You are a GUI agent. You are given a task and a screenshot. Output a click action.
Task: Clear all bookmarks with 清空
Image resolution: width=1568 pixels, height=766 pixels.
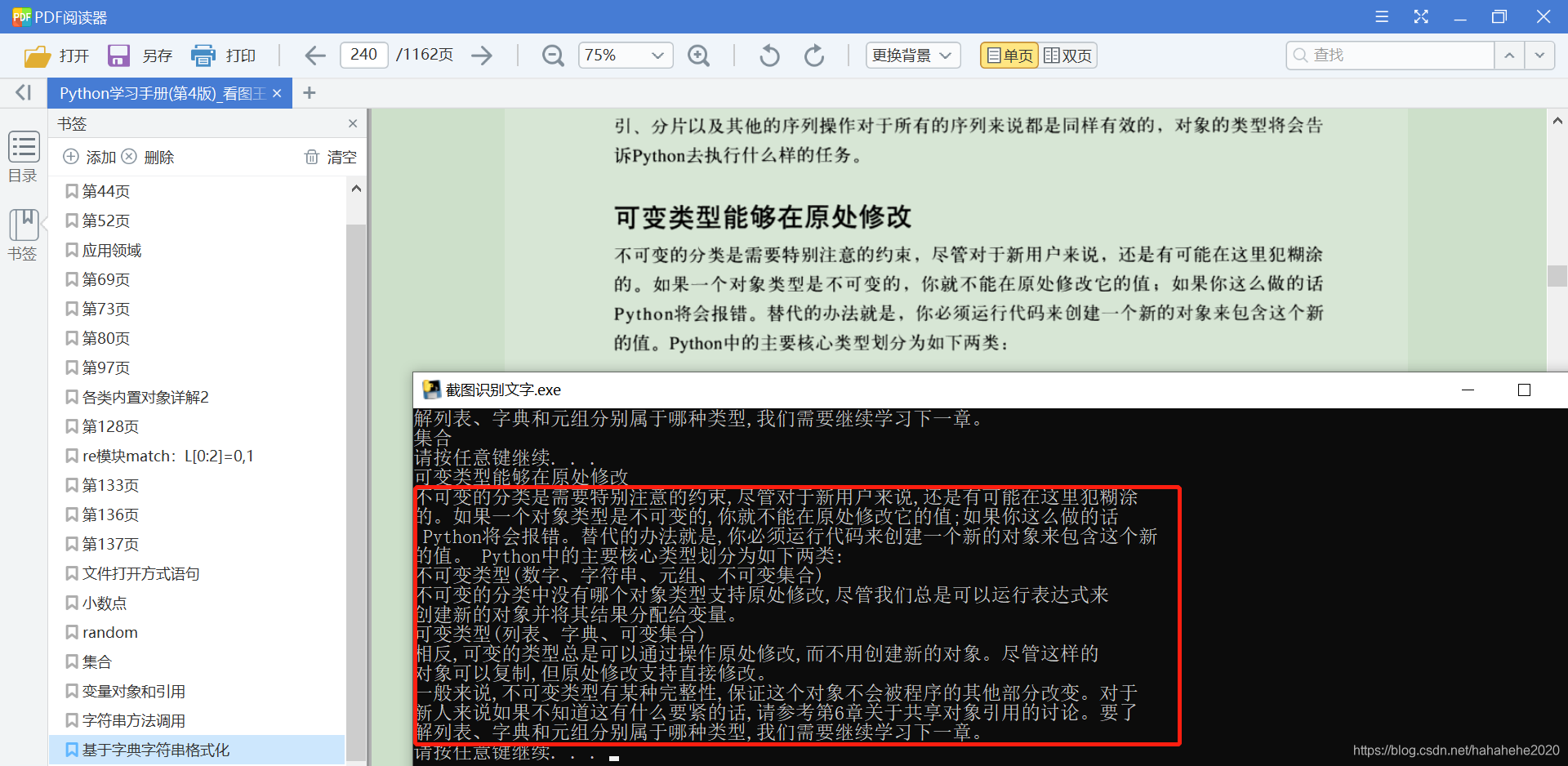331,157
